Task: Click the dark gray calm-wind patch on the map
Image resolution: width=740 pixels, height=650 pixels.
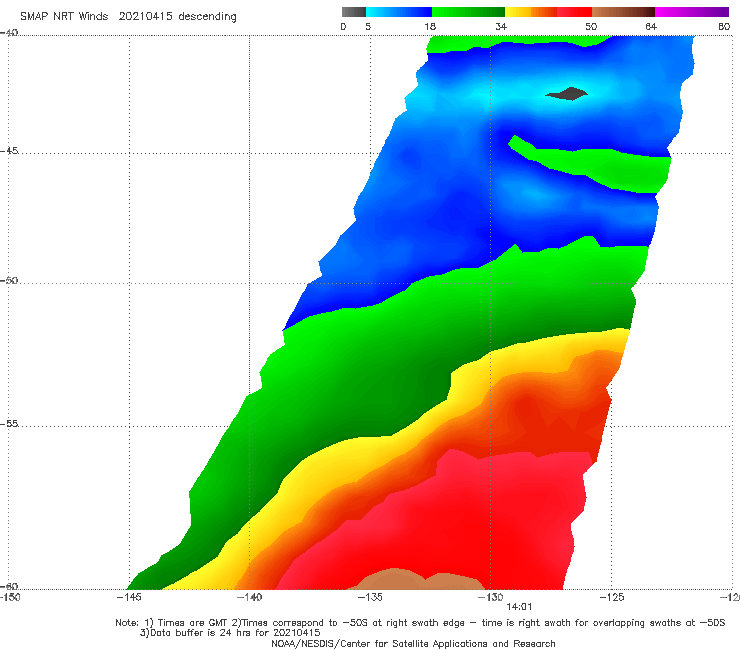Action: click(568, 93)
